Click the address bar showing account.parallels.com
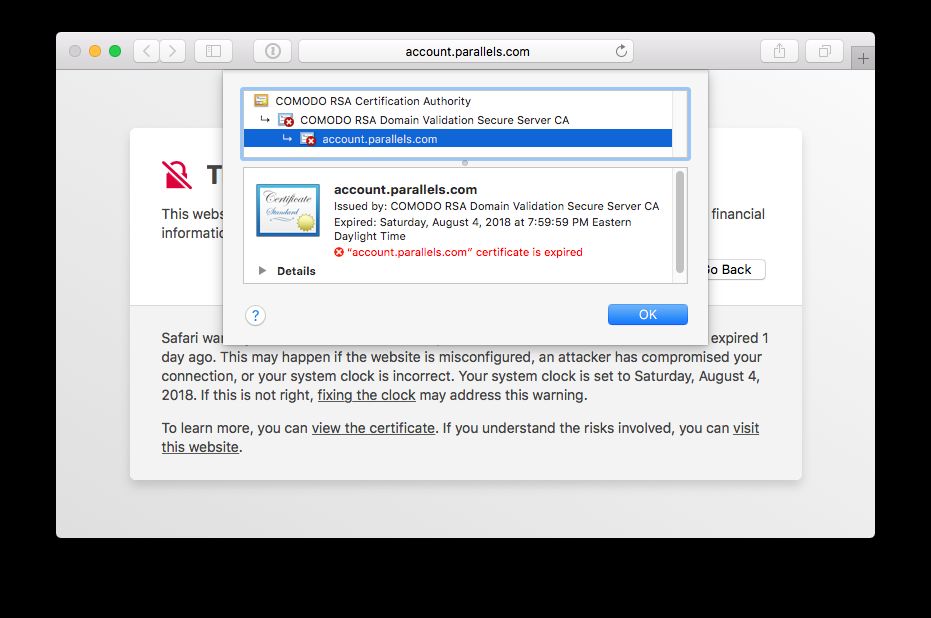 pos(466,51)
